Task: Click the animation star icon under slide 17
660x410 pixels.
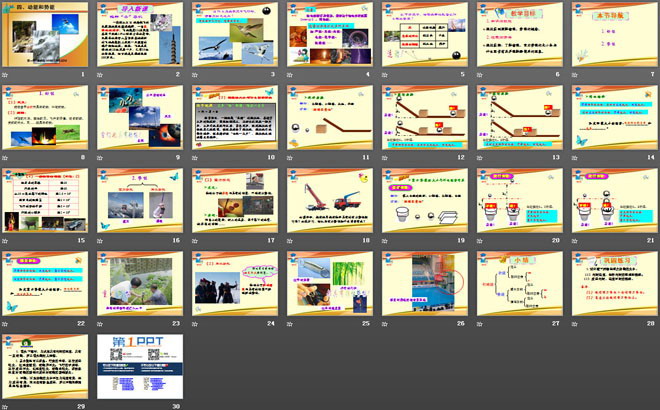Action: (195, 240)
